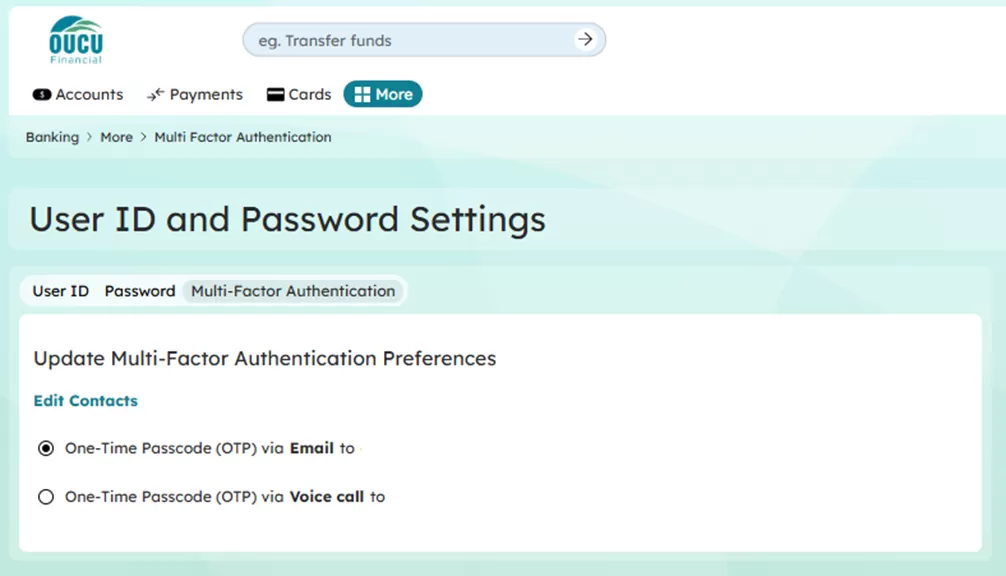Go to Banking in breadcrumb

click(x=52, y=137)
